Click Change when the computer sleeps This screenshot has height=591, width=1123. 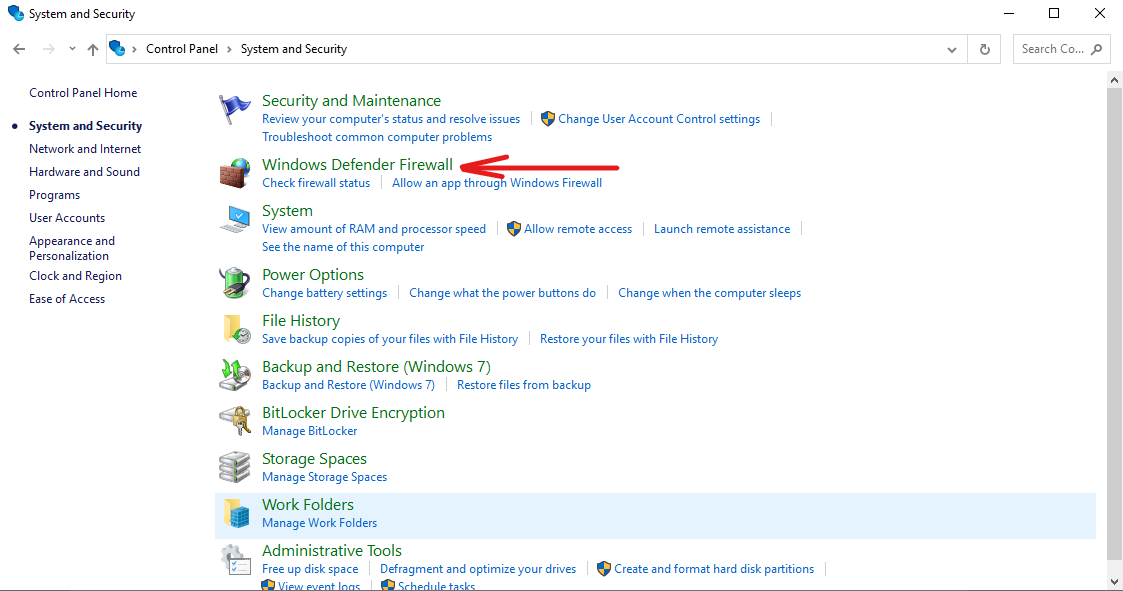click(710, 292)
